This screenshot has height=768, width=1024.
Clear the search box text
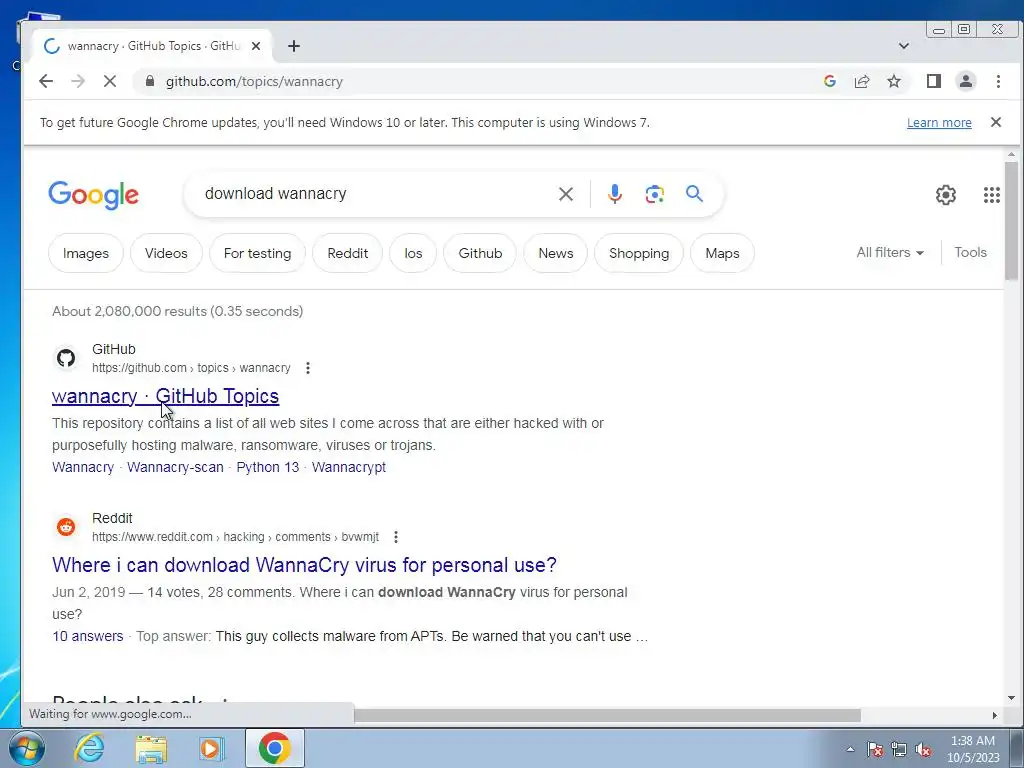point(566,194)
